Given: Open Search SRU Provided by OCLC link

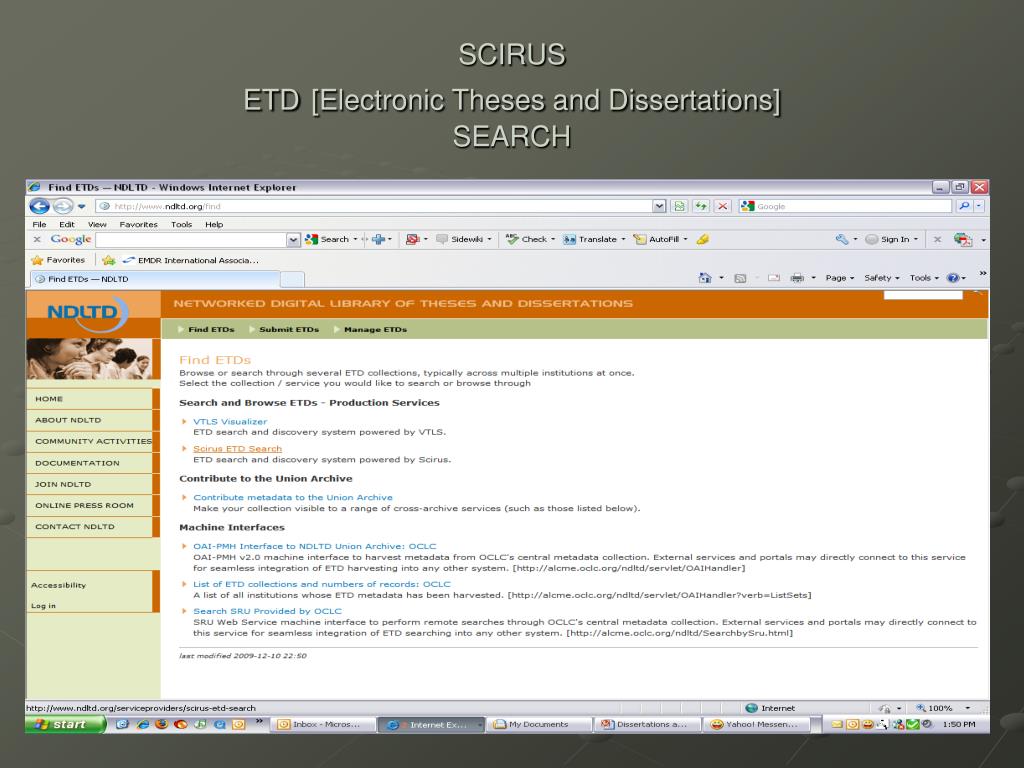Looking at the screenshot, I should coord(267,611).
